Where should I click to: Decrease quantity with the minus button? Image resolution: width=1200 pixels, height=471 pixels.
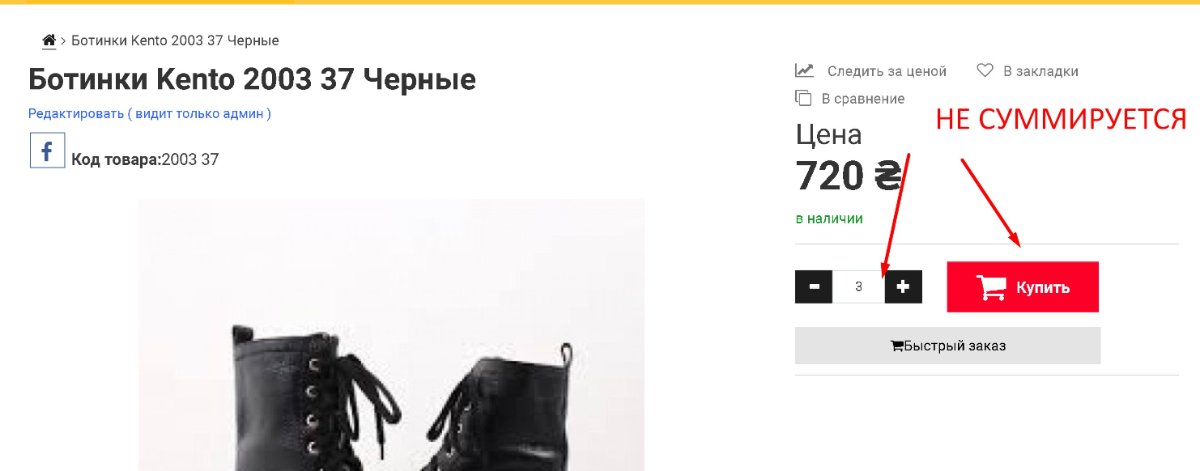point(814,287)
